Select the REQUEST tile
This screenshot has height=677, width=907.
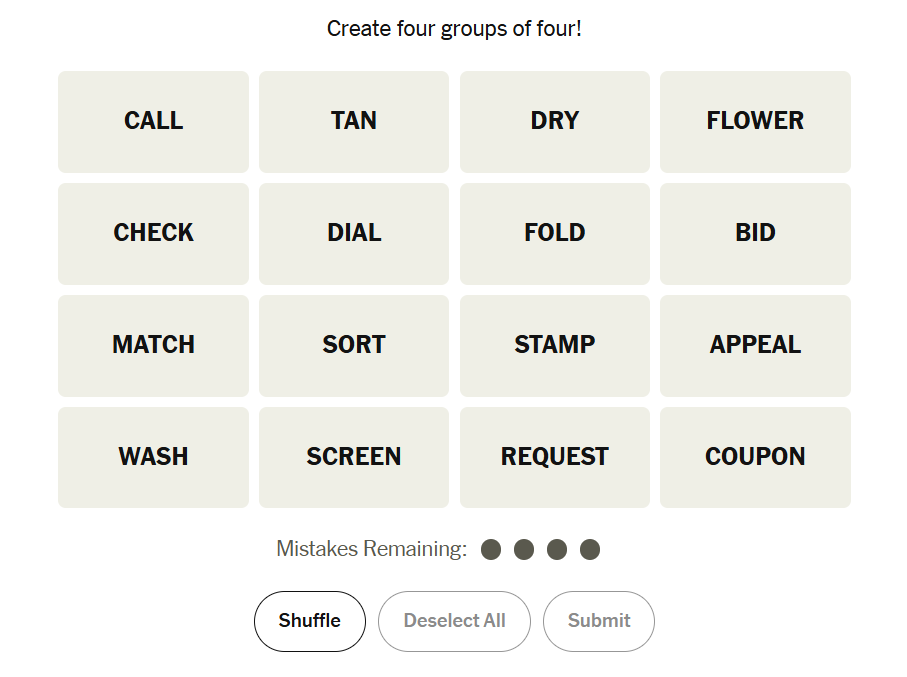pos(555,457)
